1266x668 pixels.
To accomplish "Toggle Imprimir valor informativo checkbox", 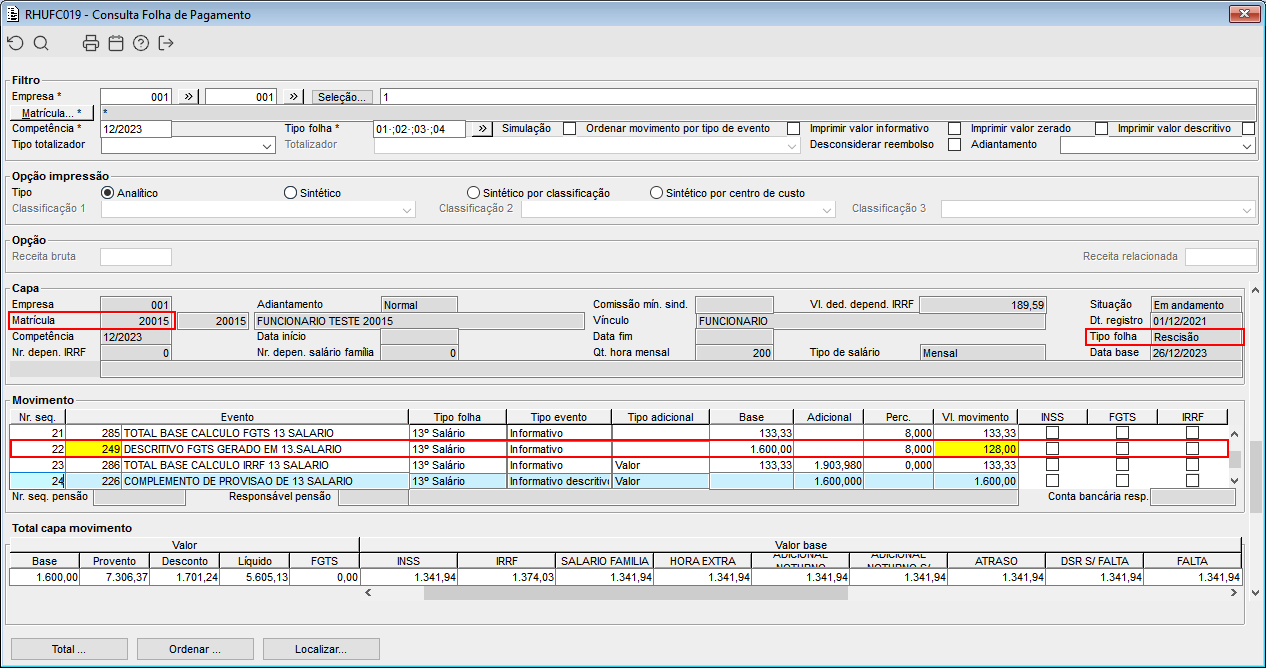I will 954,128.
